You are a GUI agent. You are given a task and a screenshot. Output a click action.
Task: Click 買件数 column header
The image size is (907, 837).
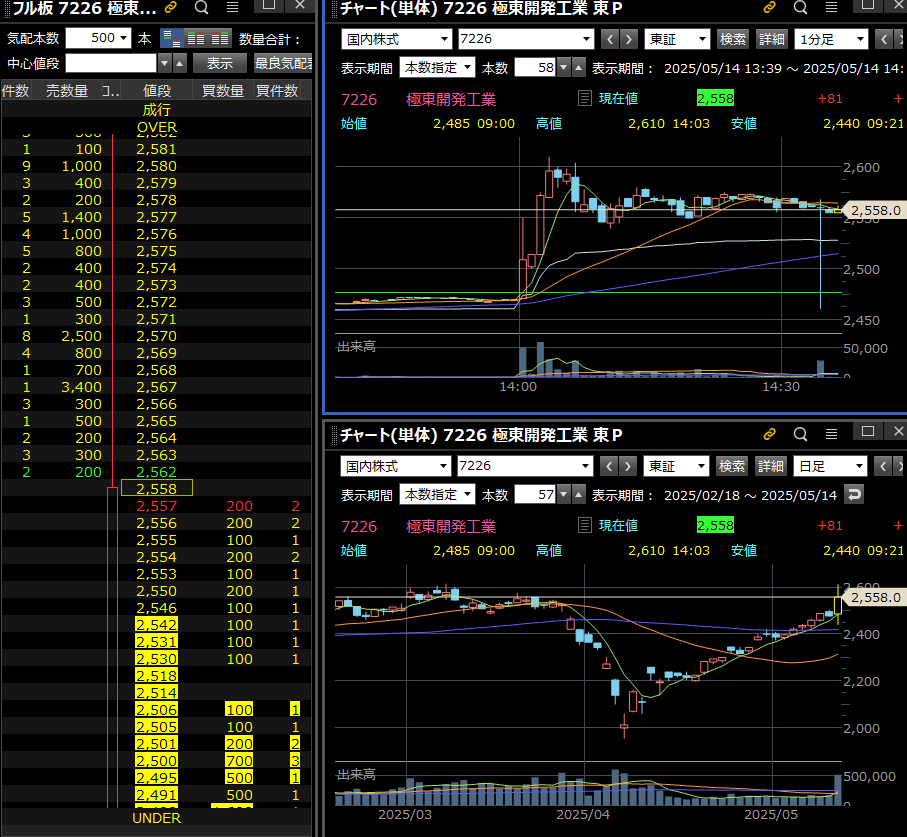point(277,91)
